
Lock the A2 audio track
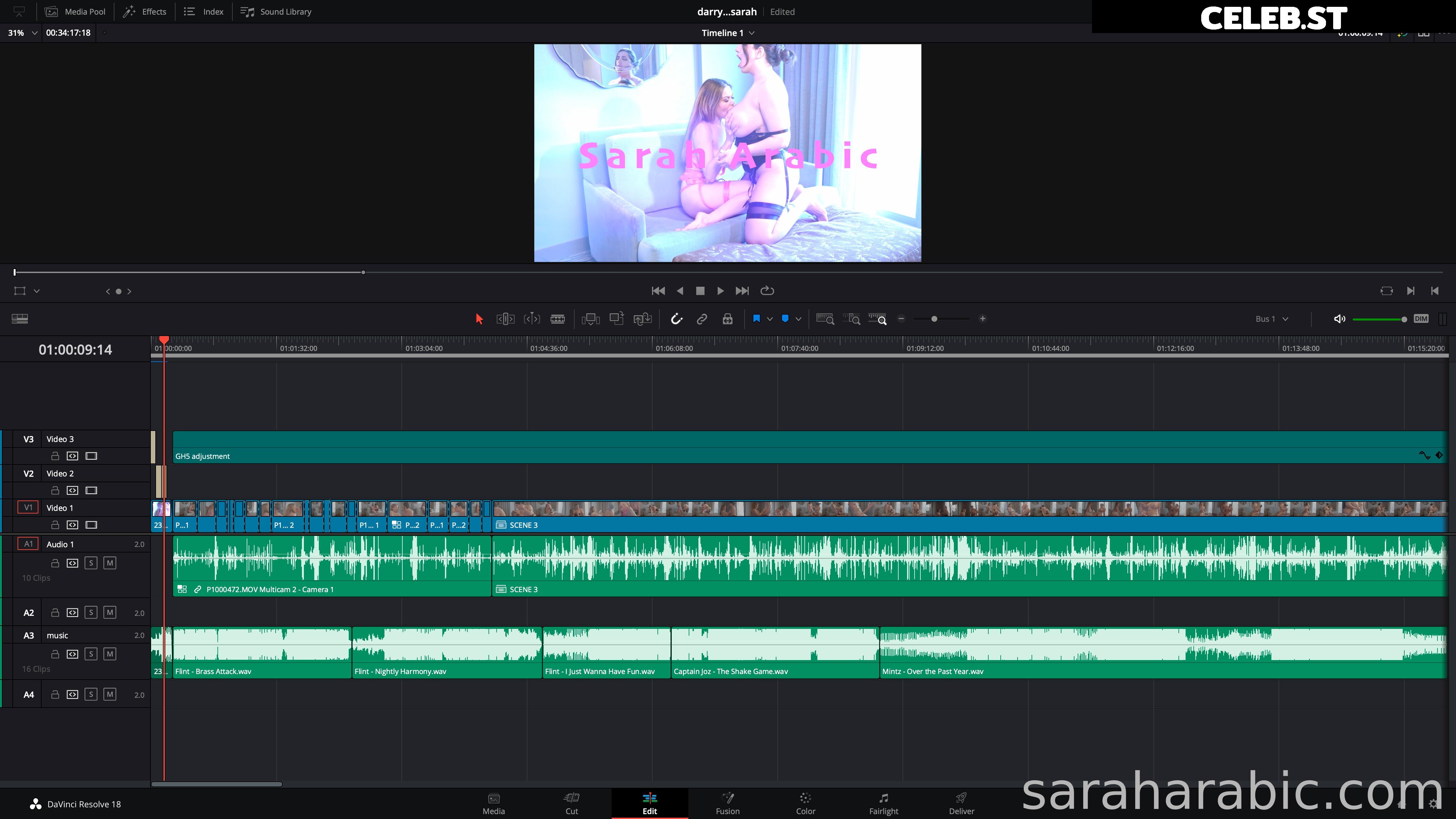click(55, 613)
